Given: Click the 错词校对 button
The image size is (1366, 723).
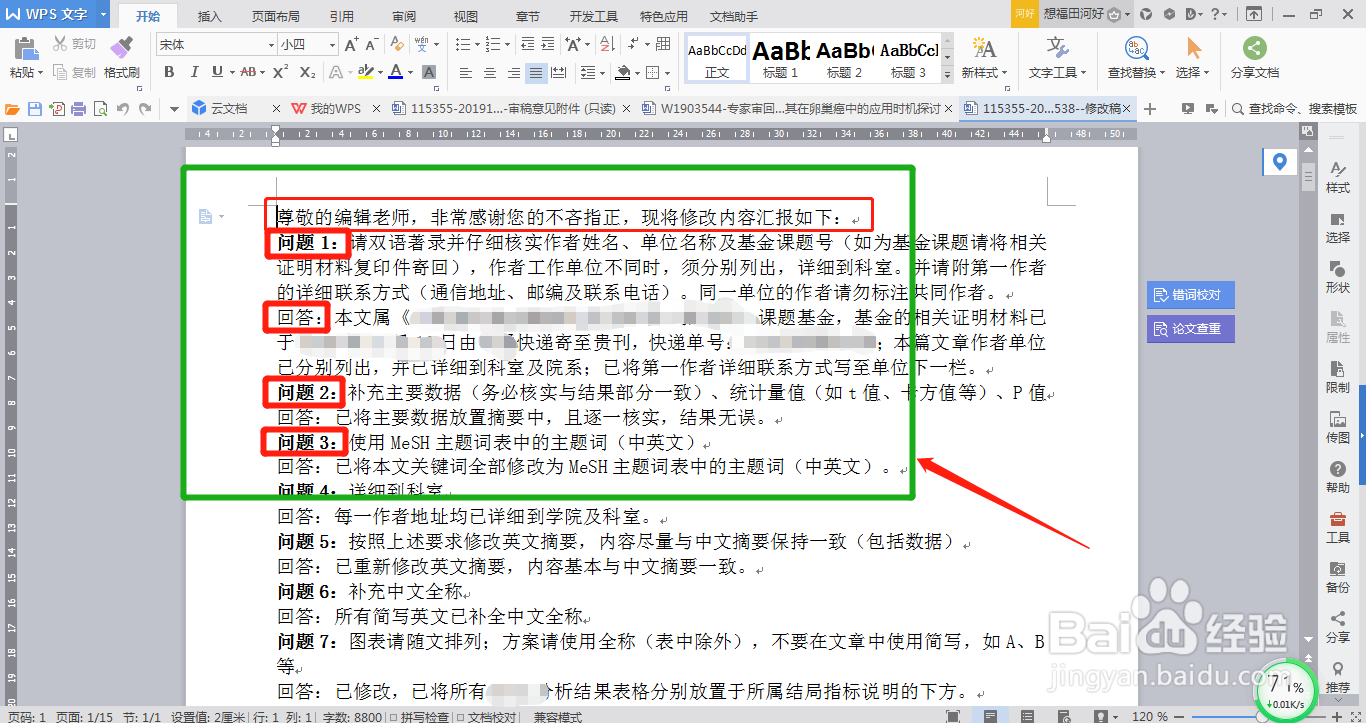Looking at the screenshot, I should click(1190, 294).
